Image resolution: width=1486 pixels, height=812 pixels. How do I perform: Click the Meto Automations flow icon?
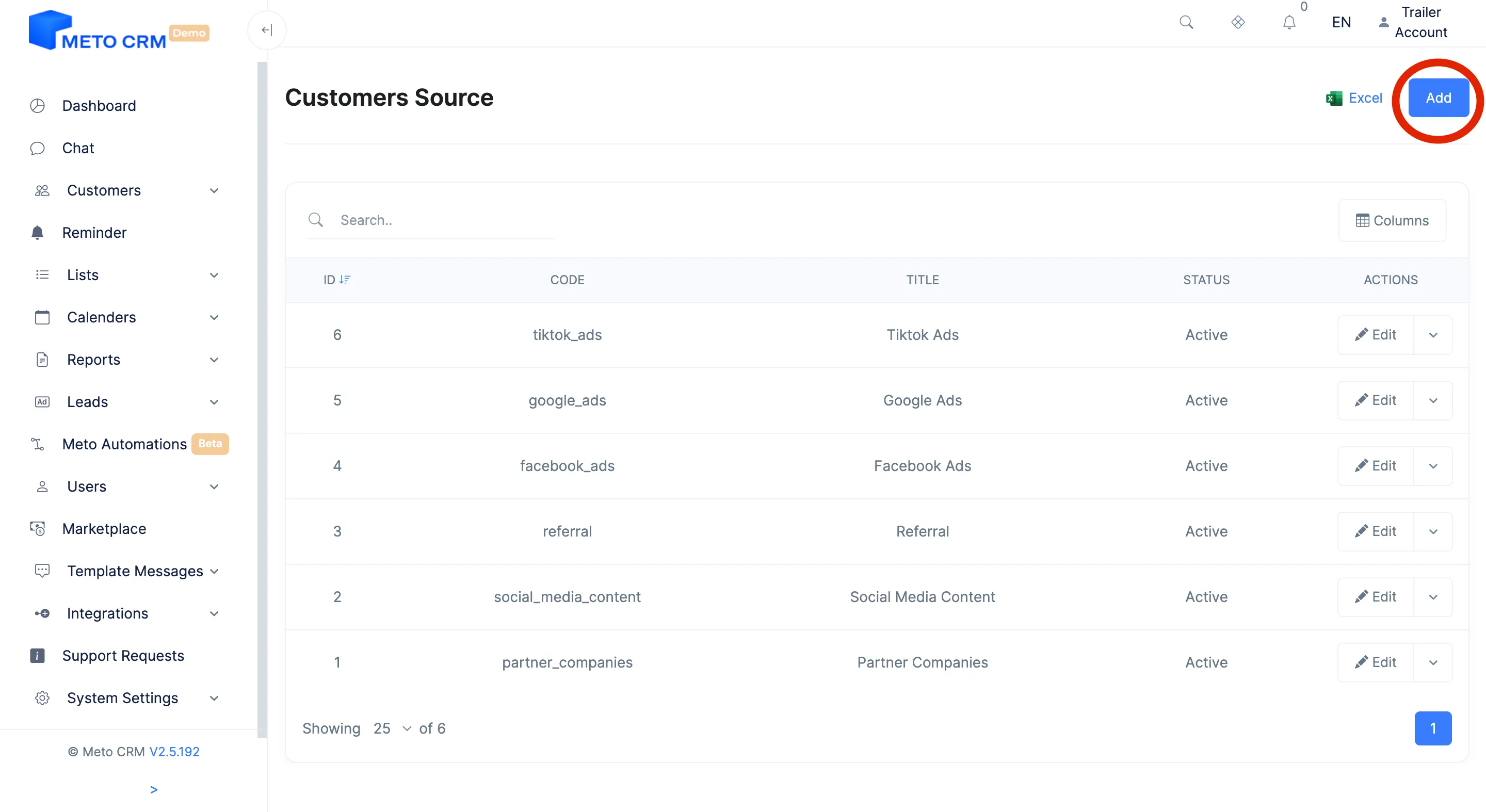click(38, 444)
